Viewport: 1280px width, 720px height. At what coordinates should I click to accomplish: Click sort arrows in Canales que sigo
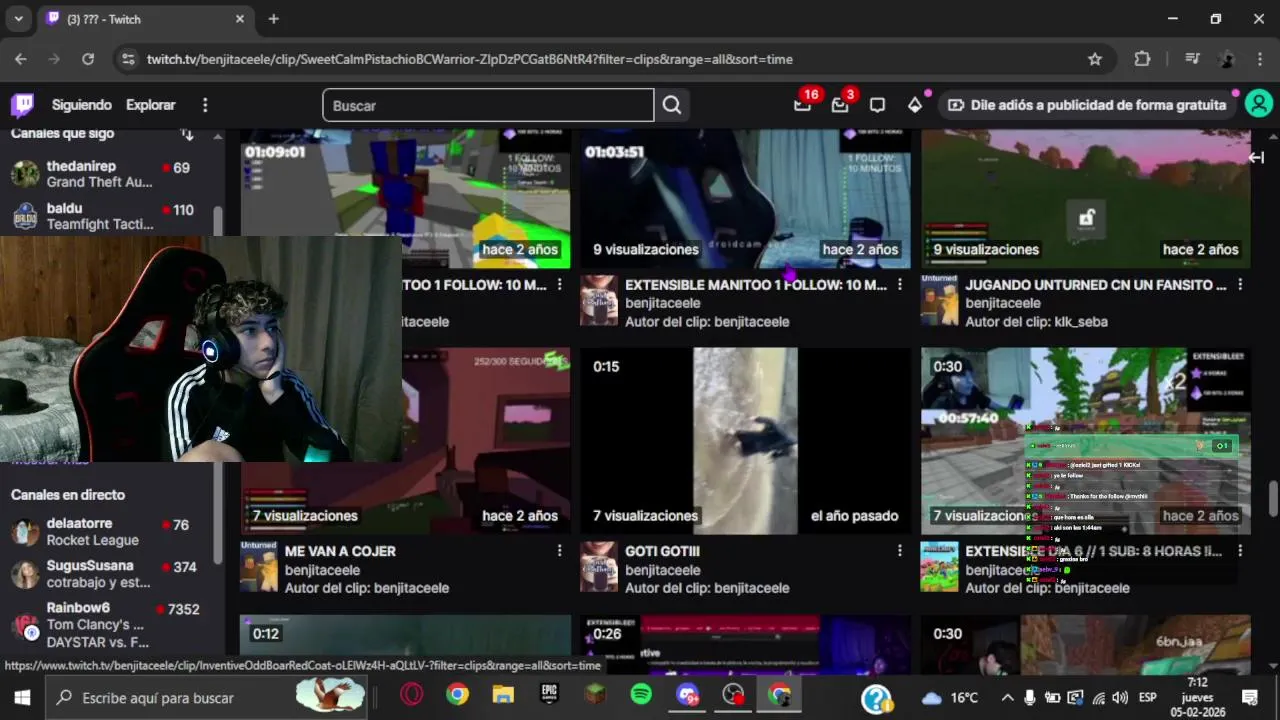tap(187, 133)
